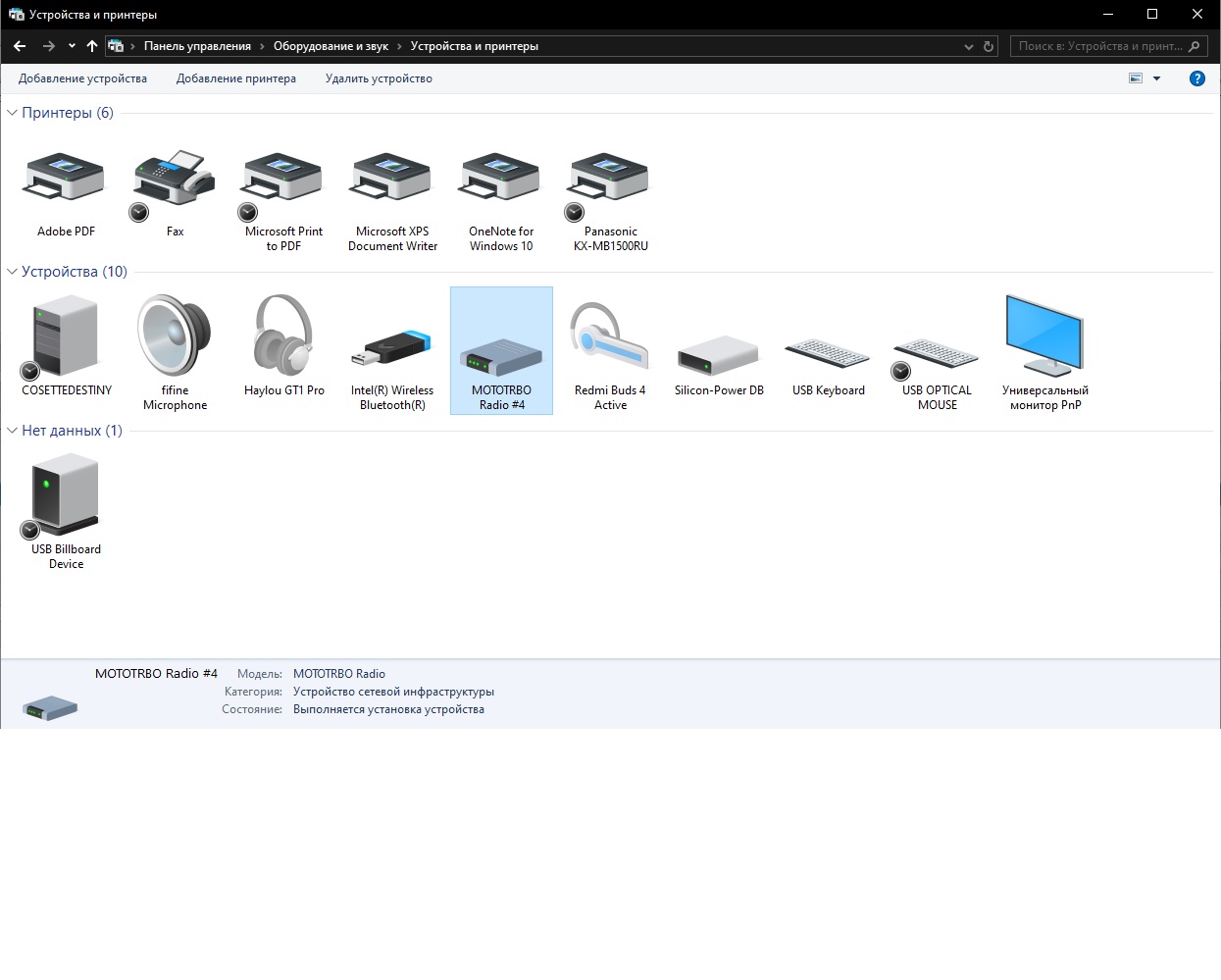Select the Panasonic KX-MB1500RU printer icon
The height and width of the screenshot is (980, 1221).
[x=609, y=181]
